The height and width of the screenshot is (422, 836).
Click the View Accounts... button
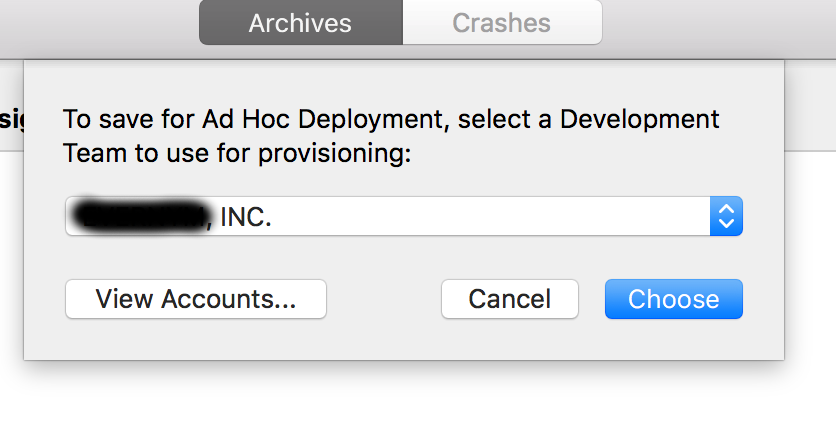tap(196, 299)
